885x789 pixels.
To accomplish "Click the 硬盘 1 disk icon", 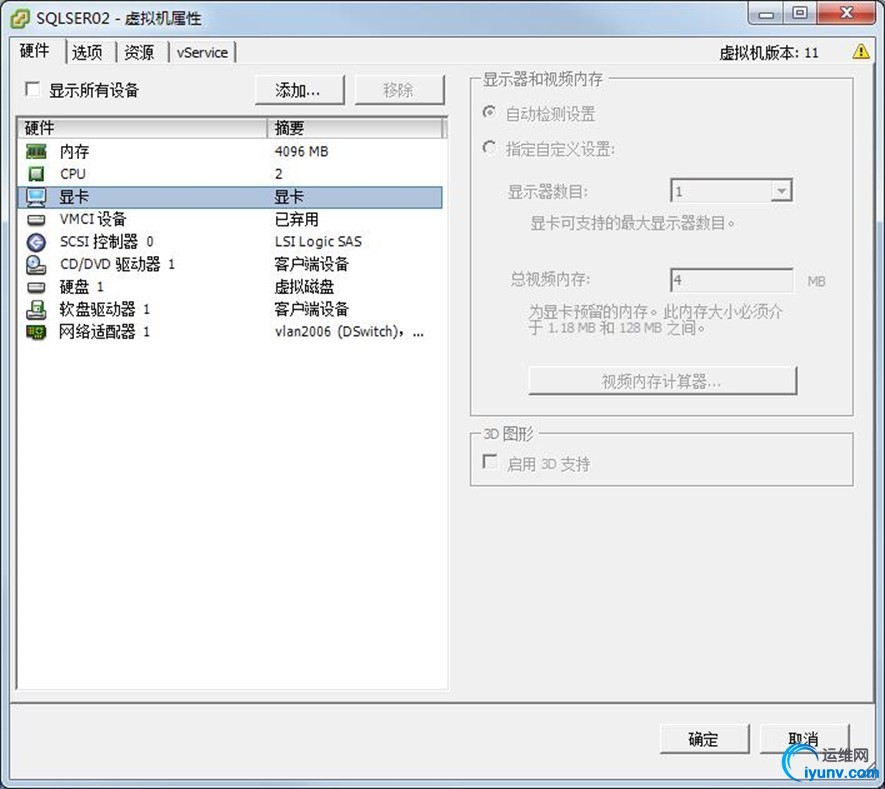I will coord(36,287).
